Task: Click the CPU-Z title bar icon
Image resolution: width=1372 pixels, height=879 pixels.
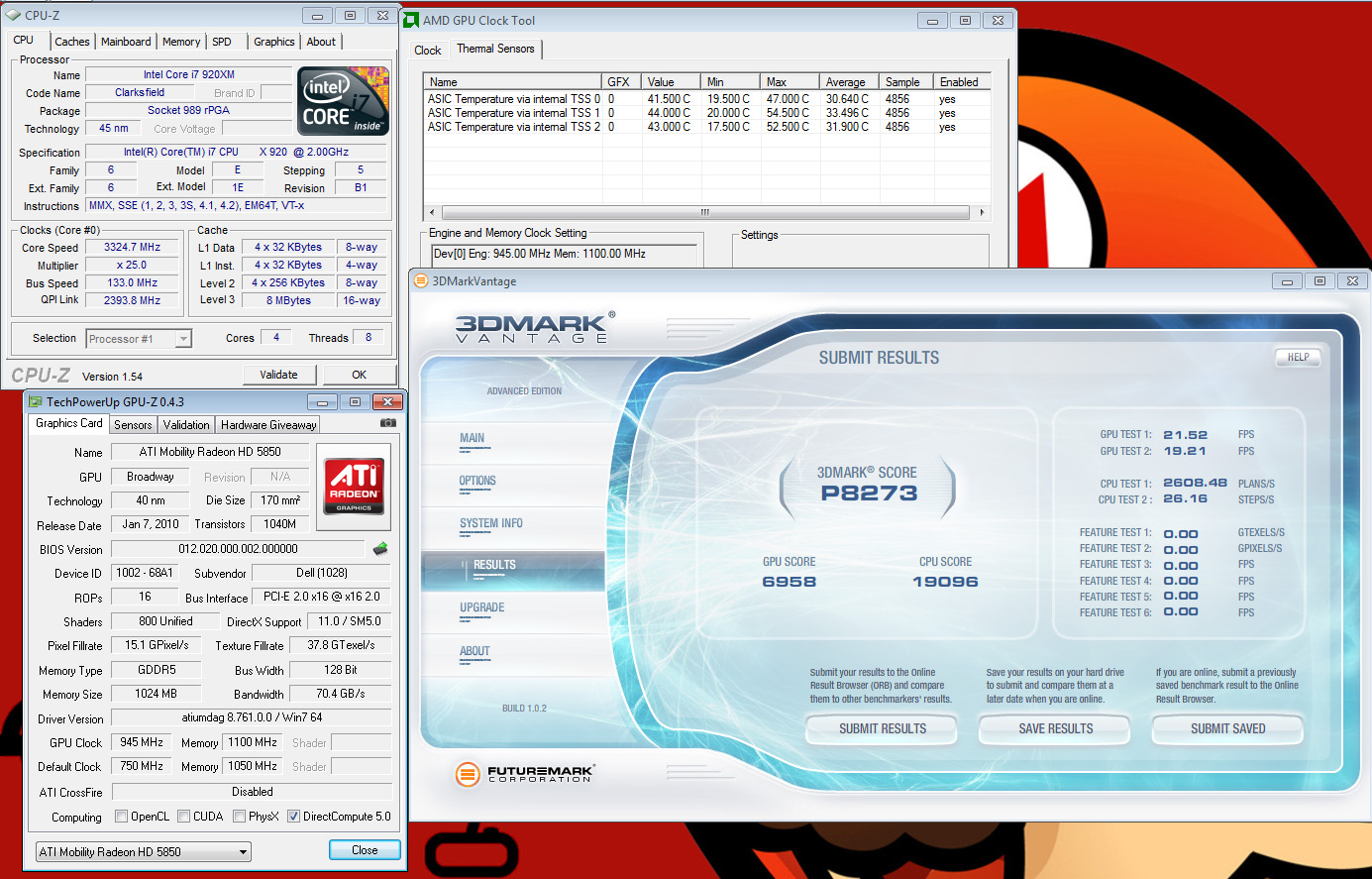Action: click(x=13, y=15)
